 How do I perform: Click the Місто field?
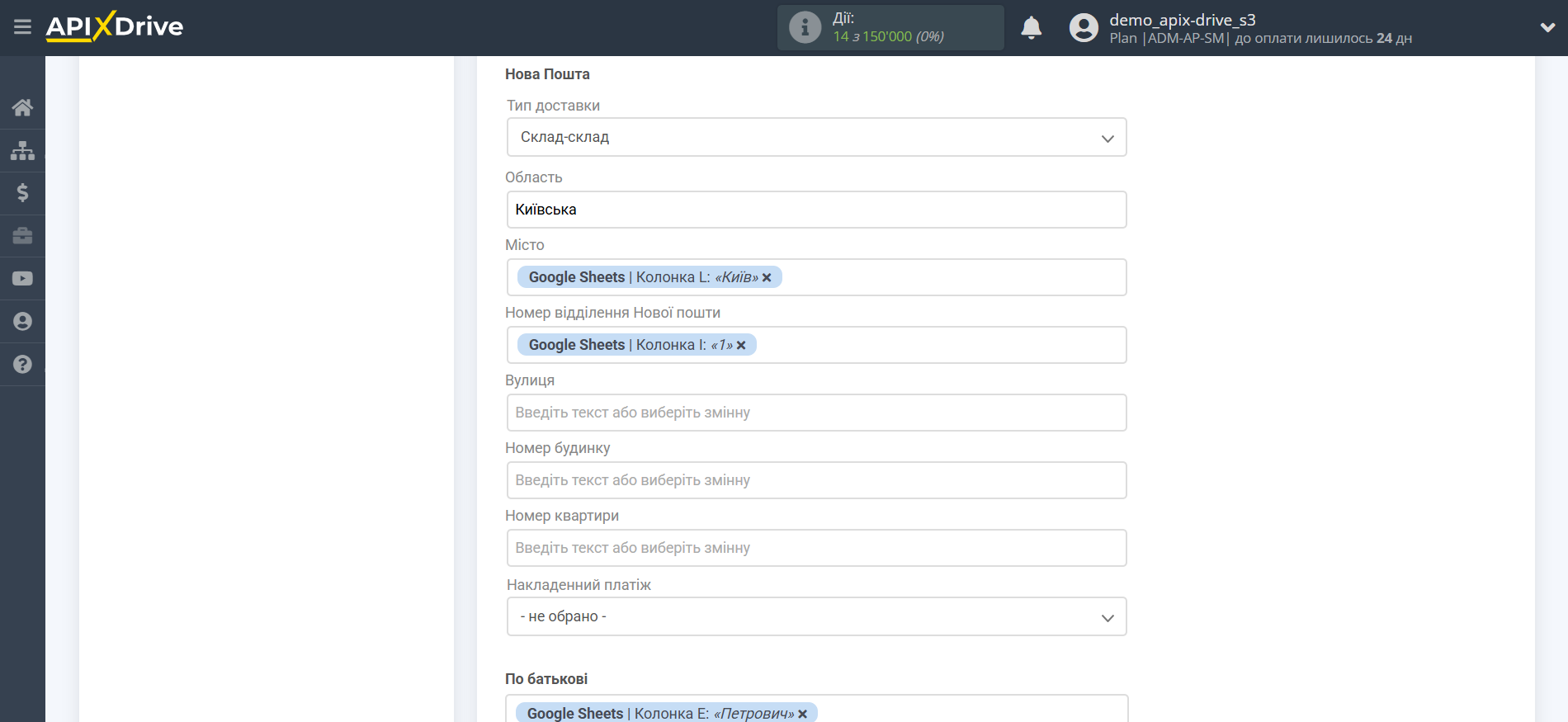click(x=816, y=277)
